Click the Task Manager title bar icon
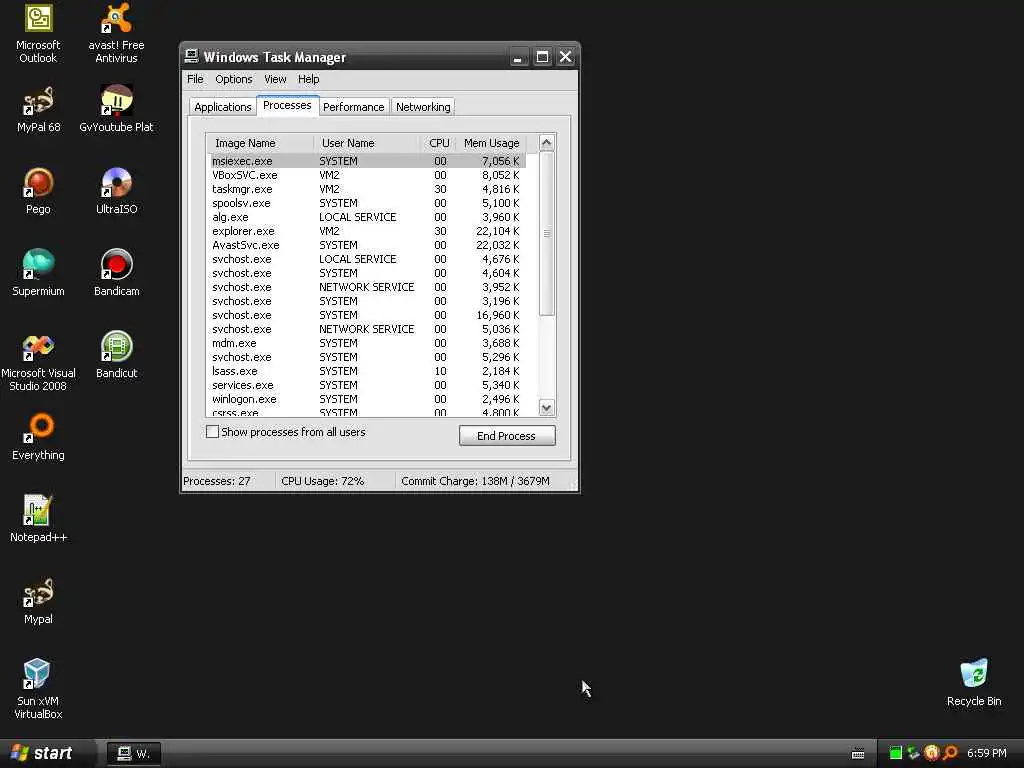This screenshot has height=768, width=1024. click(191, 57)
